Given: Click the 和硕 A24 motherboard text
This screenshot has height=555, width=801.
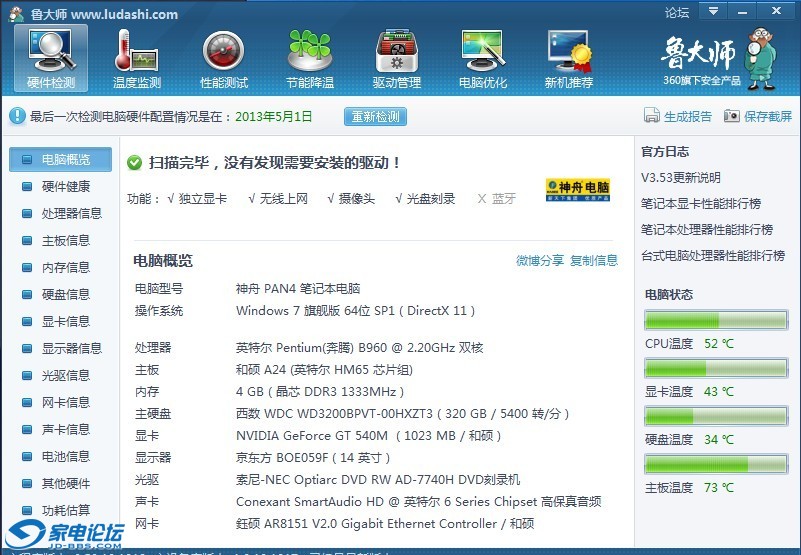Looking at the screenshot, I should tap(324, 370).
